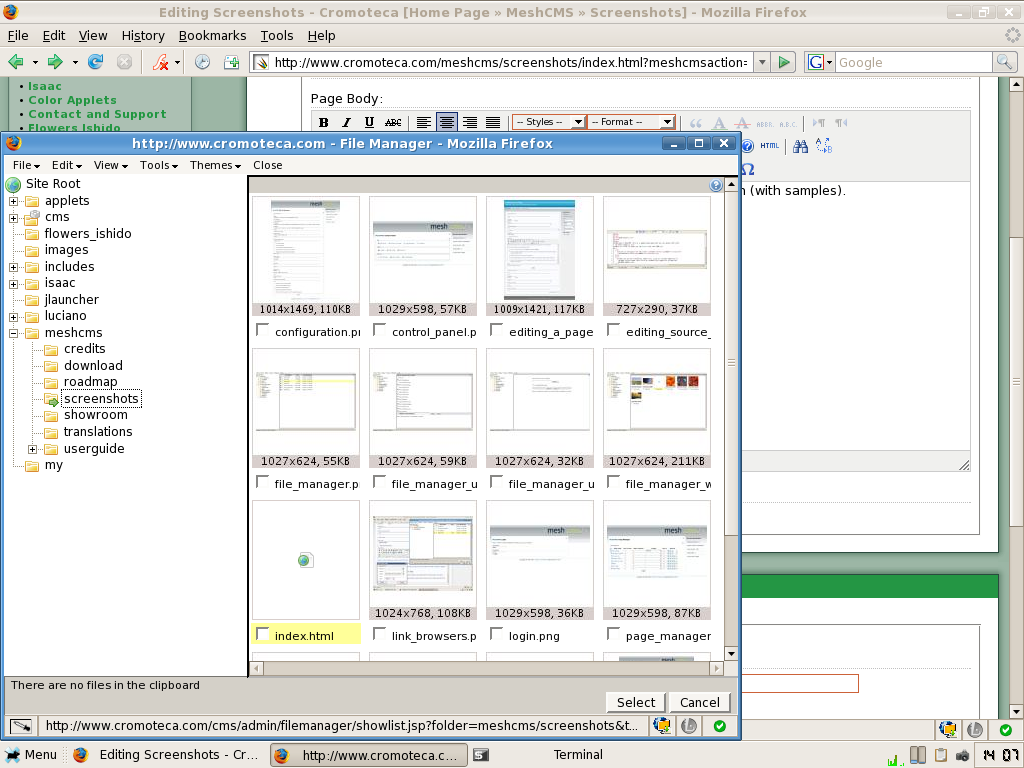
Task: Open File Manager's Tools menu
Action: click(159, 165)
